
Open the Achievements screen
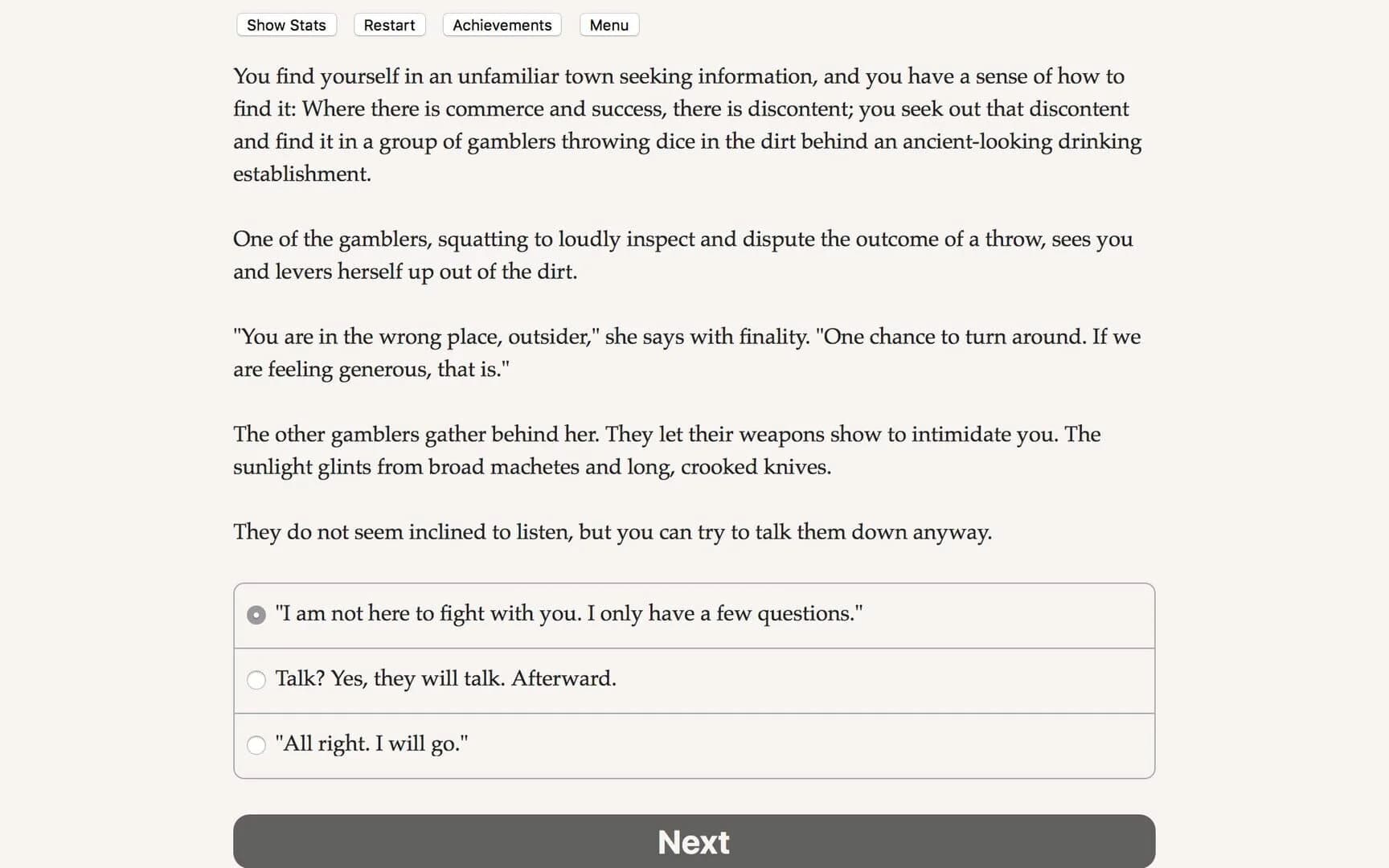click(501, 25)
